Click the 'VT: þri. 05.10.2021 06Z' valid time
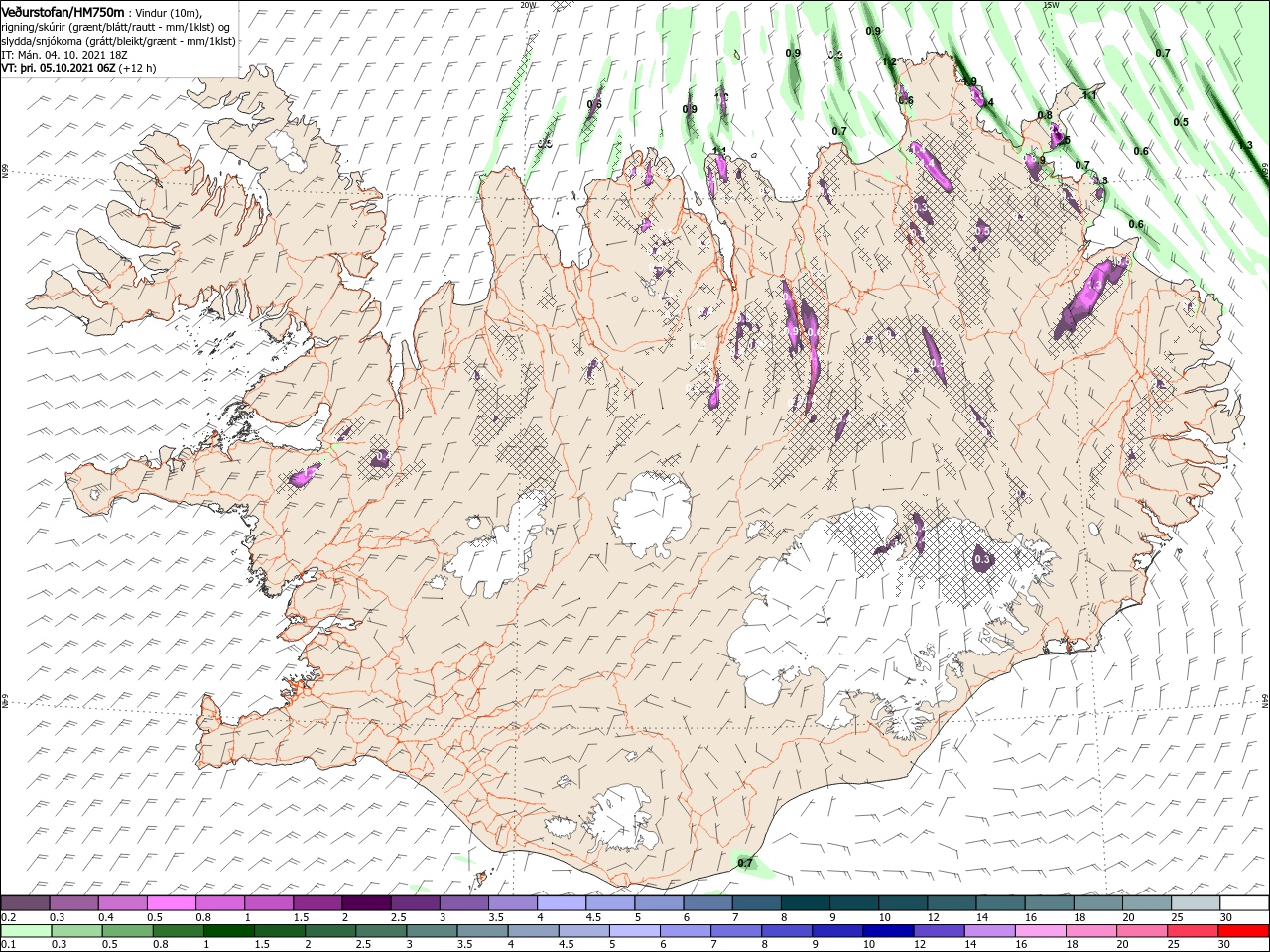This screenshot has width=1270, height=952. click(59, 68)
